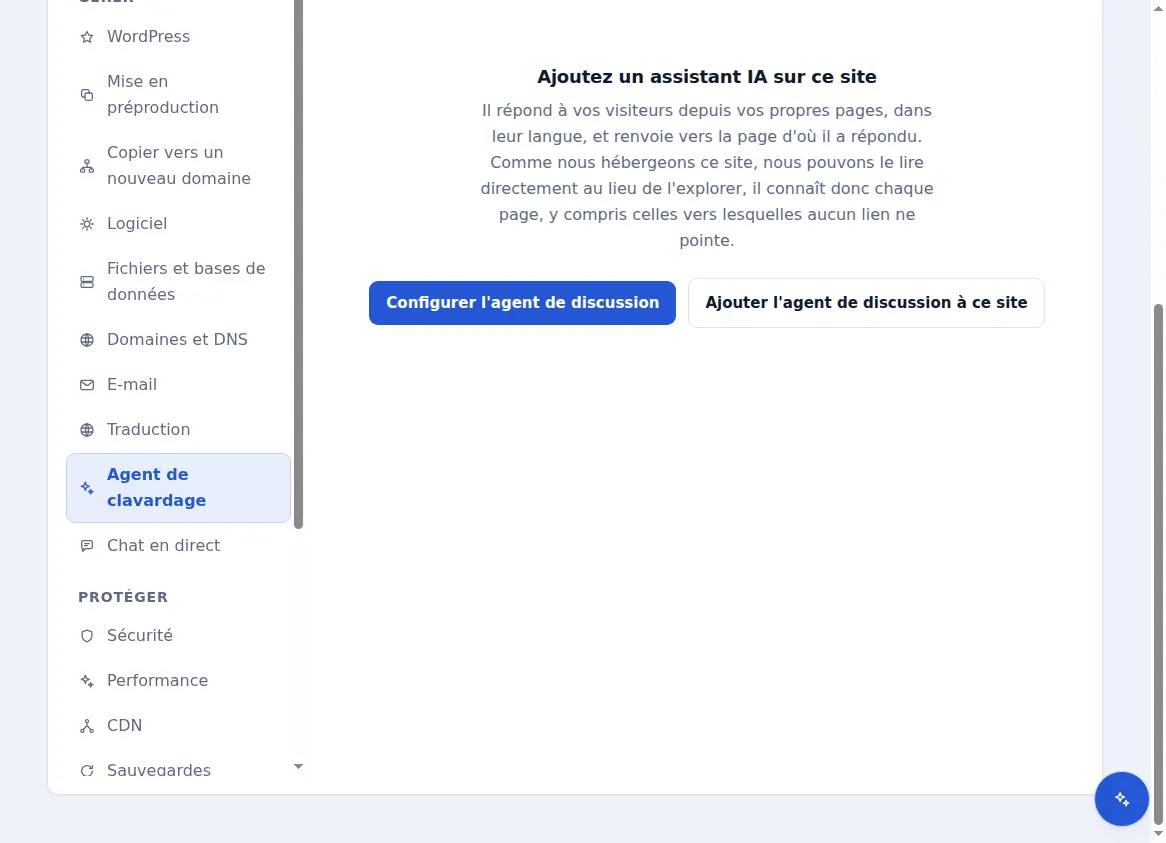Go to Mise en préproduction
The height and width of the screenshot is (843, 1166).
click(x=178, y=94)
